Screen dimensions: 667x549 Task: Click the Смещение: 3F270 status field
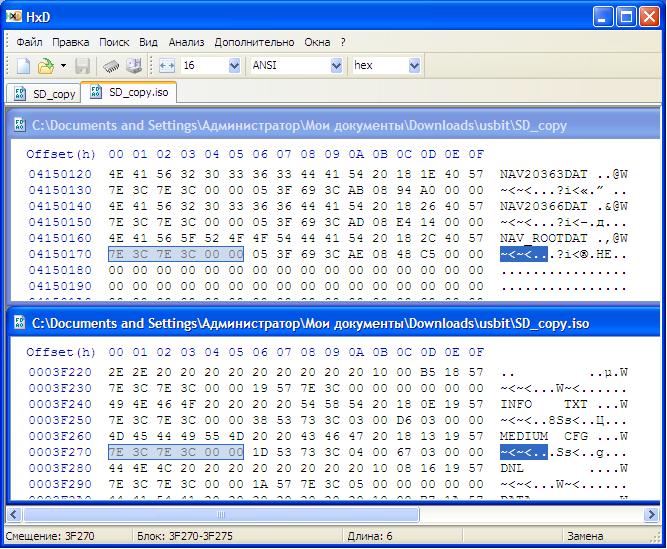pyautogui.click(x=50, y=536)
